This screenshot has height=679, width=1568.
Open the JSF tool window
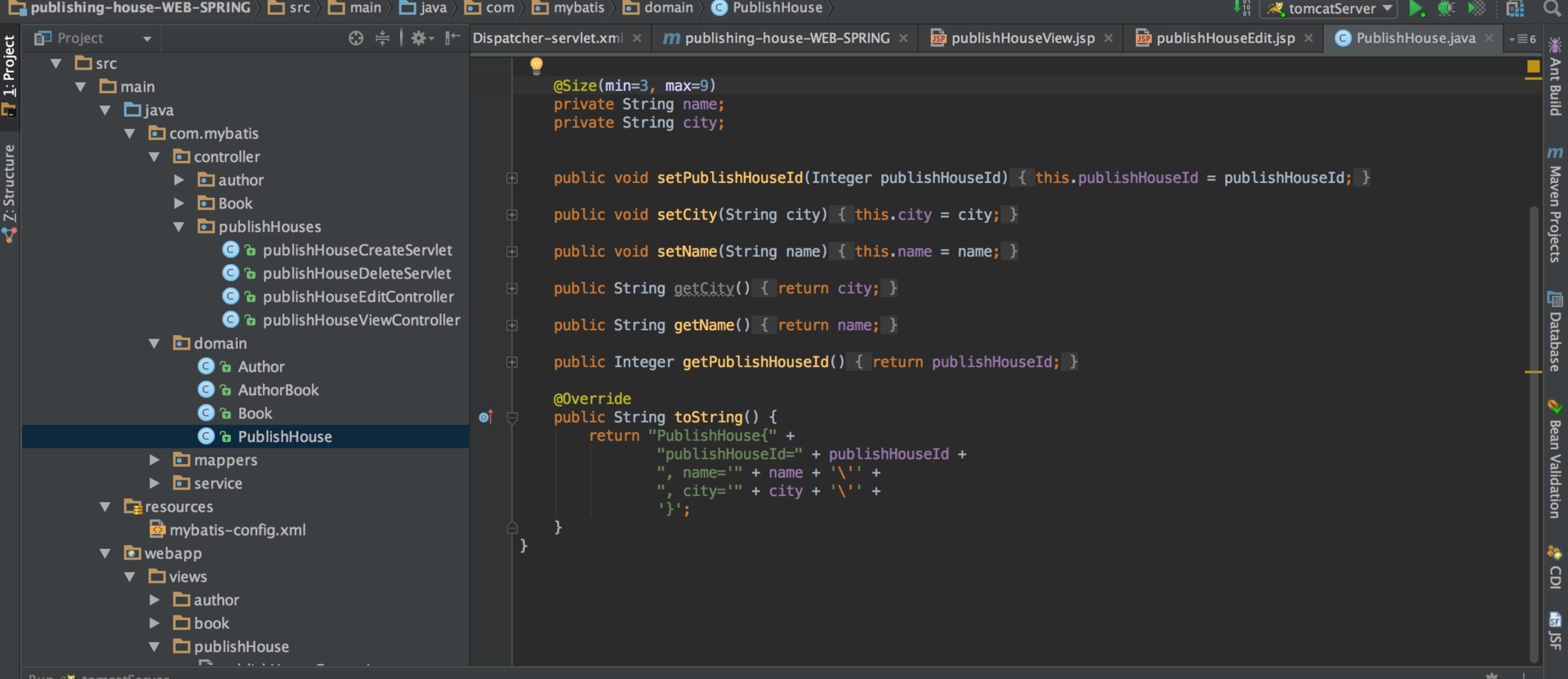point(1555,631)
